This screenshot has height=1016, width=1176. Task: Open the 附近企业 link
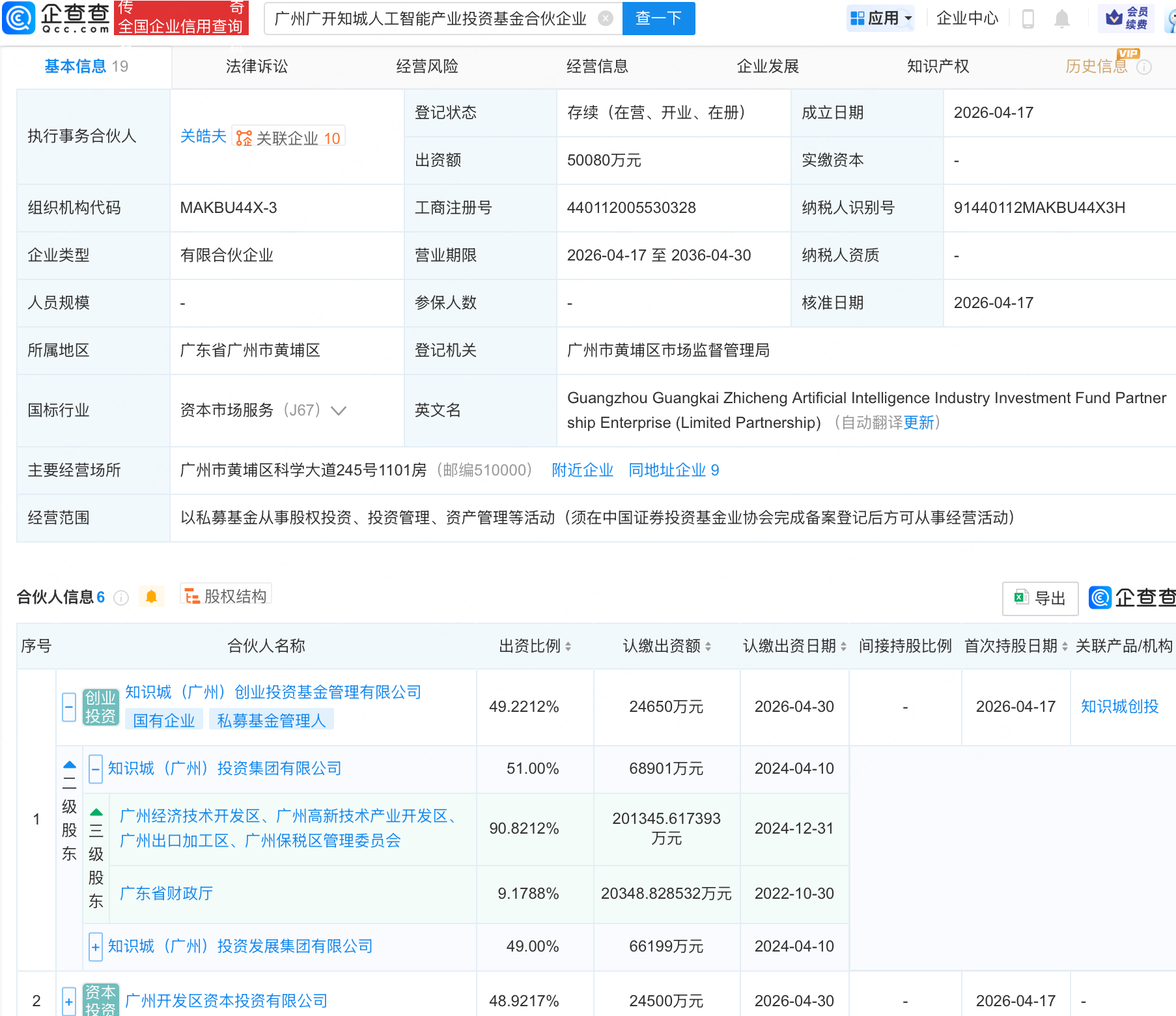click(582, 470)
